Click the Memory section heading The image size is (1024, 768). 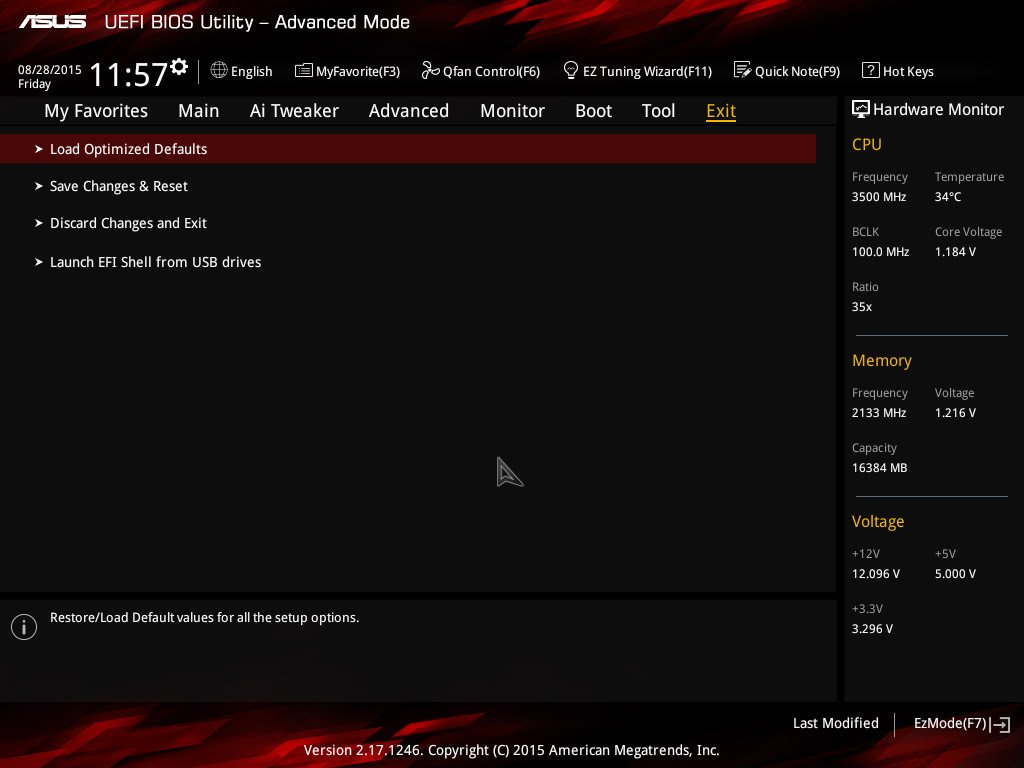[x=882, y=360]
